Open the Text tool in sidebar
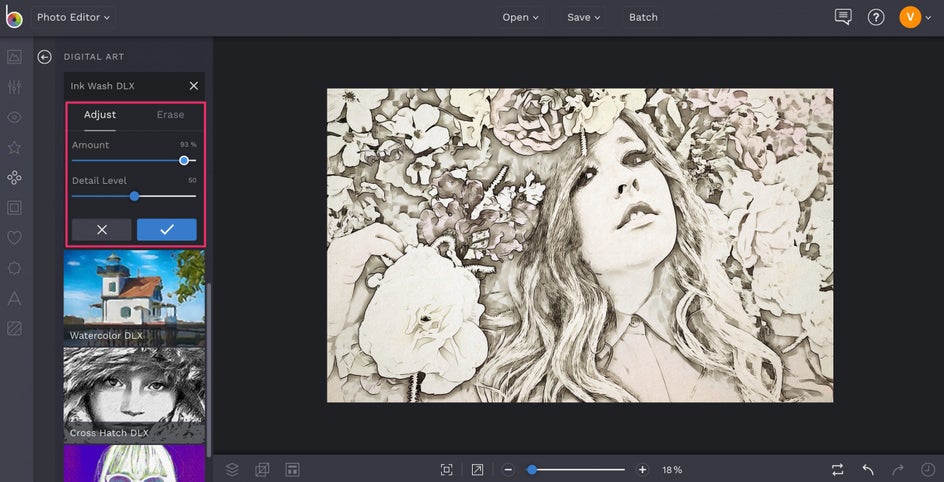 tap(14, 298)
